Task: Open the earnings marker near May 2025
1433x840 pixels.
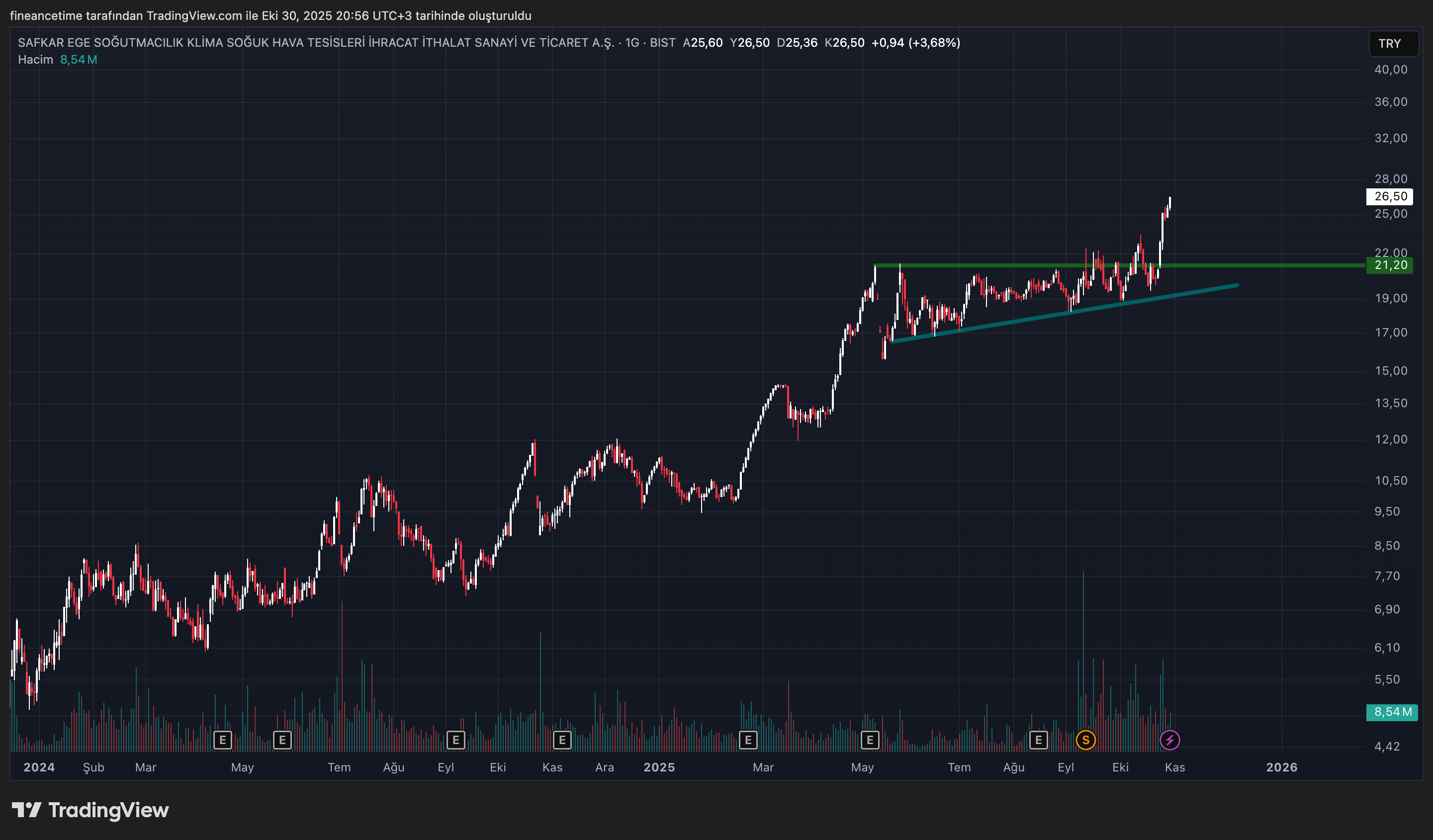Action: coord(870,740)
